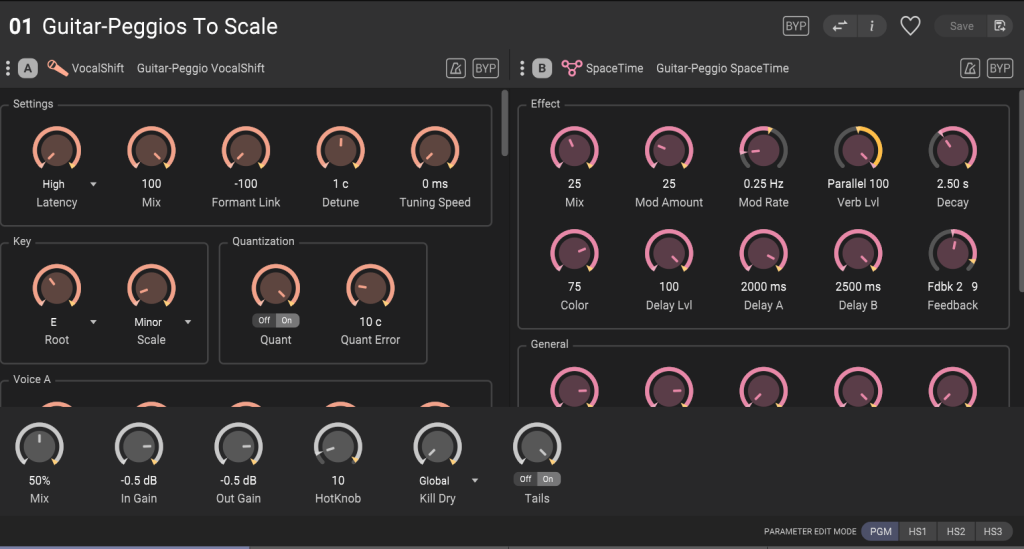Click the 2000 ms Delay A value
Viewport: 1024px width, 549px height.
click(x=763, y=287)
